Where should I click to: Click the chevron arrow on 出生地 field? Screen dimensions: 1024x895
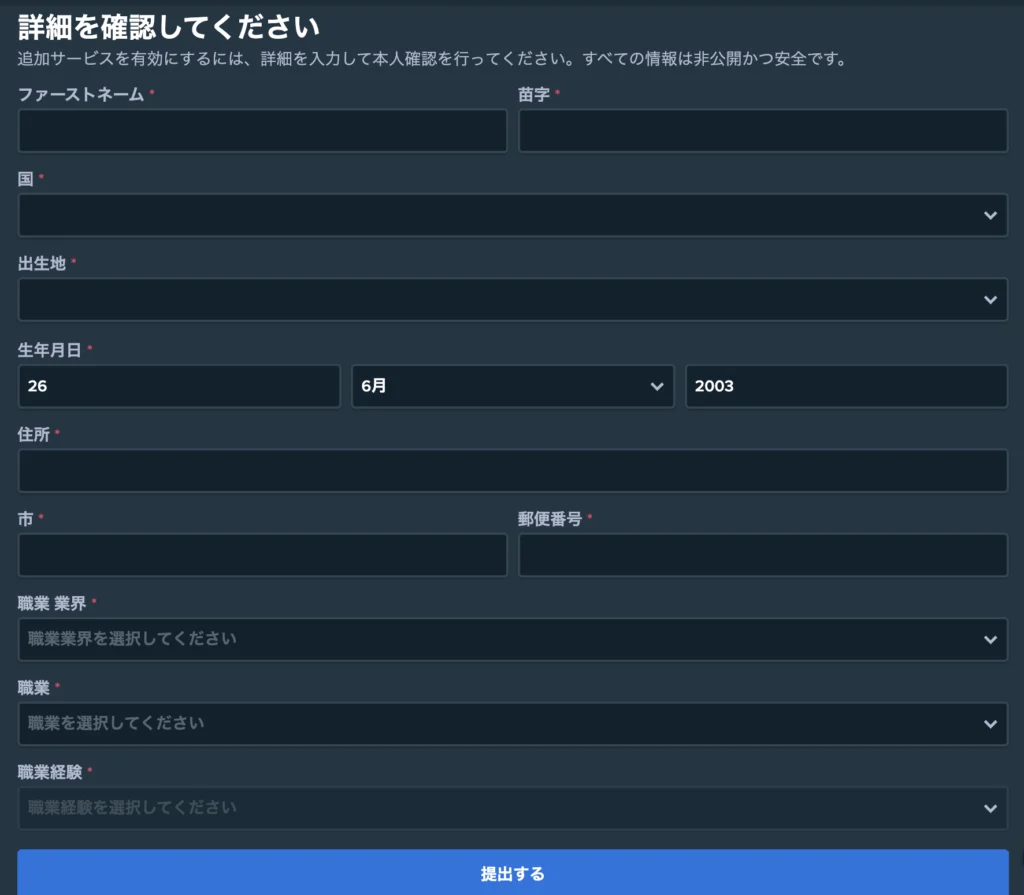click(x=989, y=300)
